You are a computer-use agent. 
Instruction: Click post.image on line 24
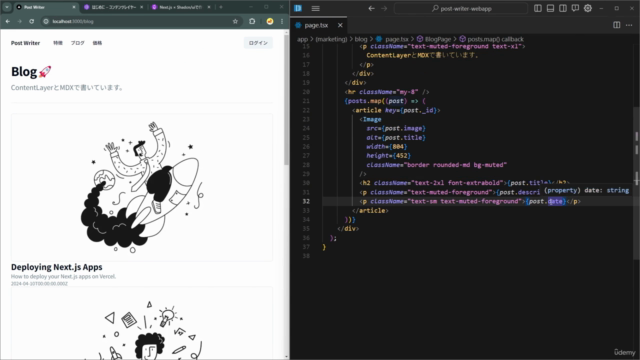(x=404, y=128)
